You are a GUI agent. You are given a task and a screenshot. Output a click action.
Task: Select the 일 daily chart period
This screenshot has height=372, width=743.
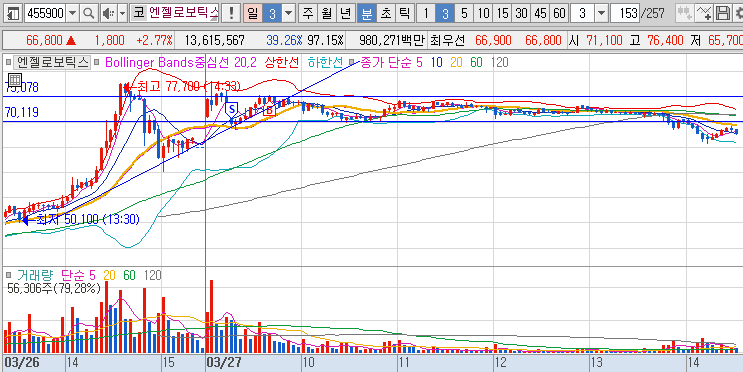(x=254, y=13)
